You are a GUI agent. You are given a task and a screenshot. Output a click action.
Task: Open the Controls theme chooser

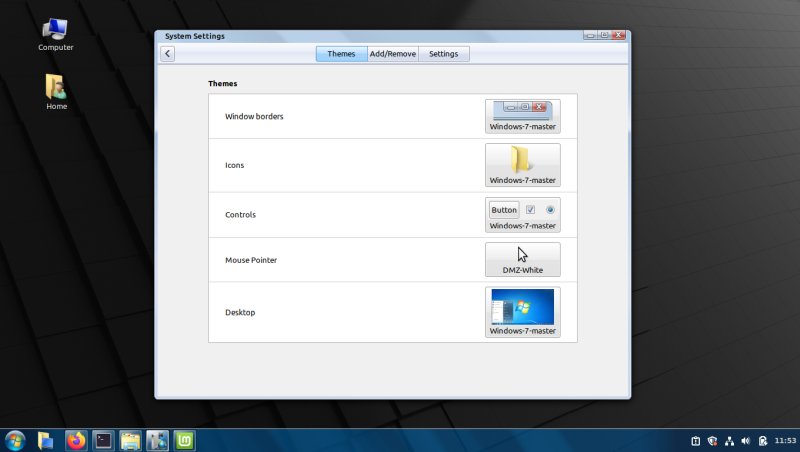click(522, 215)
